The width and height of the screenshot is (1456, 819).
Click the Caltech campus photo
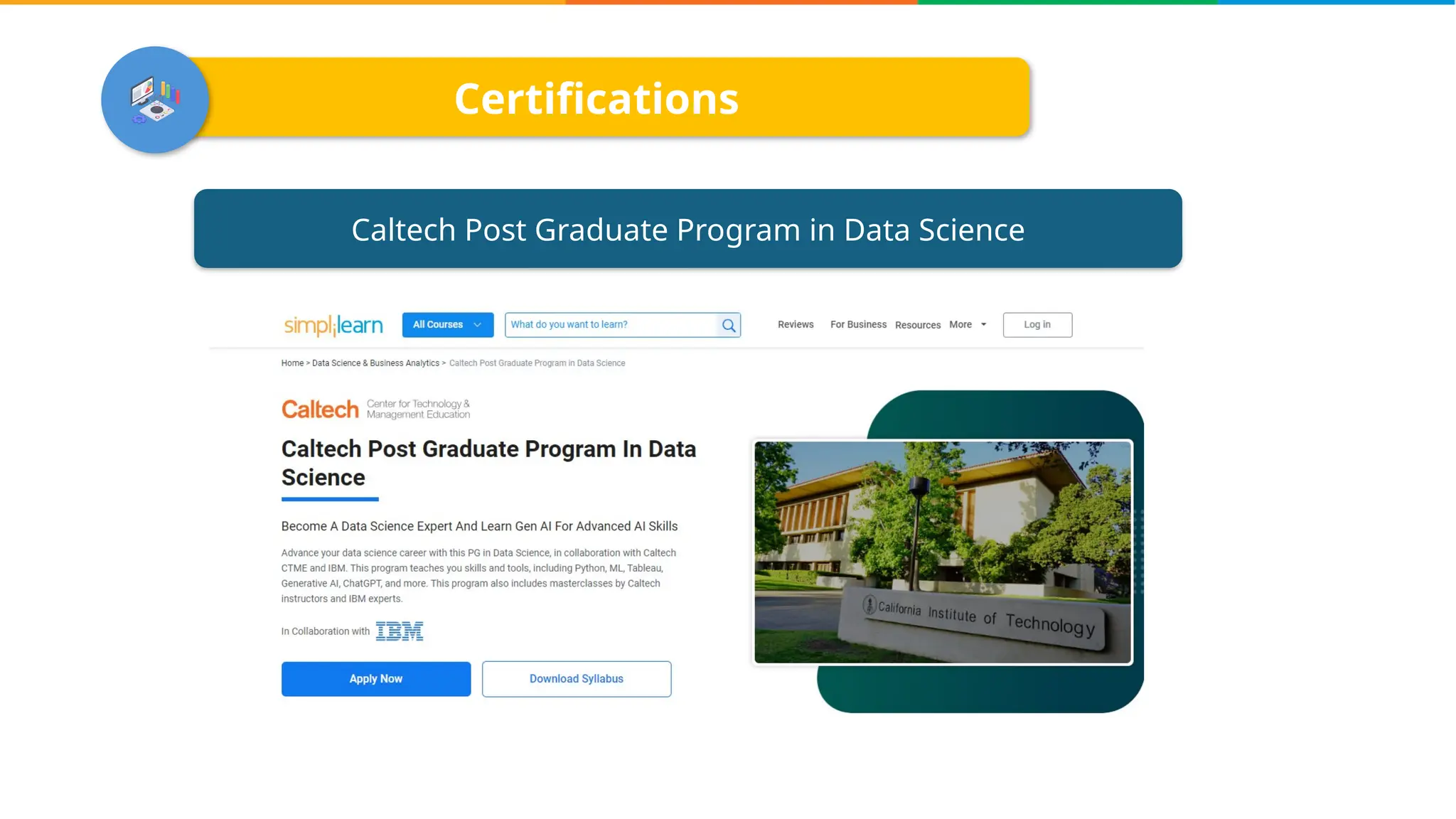[943, 552]
